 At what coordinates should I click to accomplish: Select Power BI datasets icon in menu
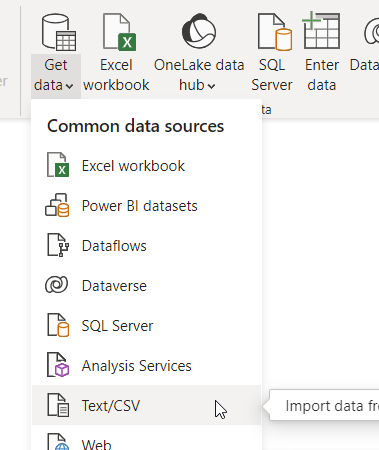[x=57, y=205]
